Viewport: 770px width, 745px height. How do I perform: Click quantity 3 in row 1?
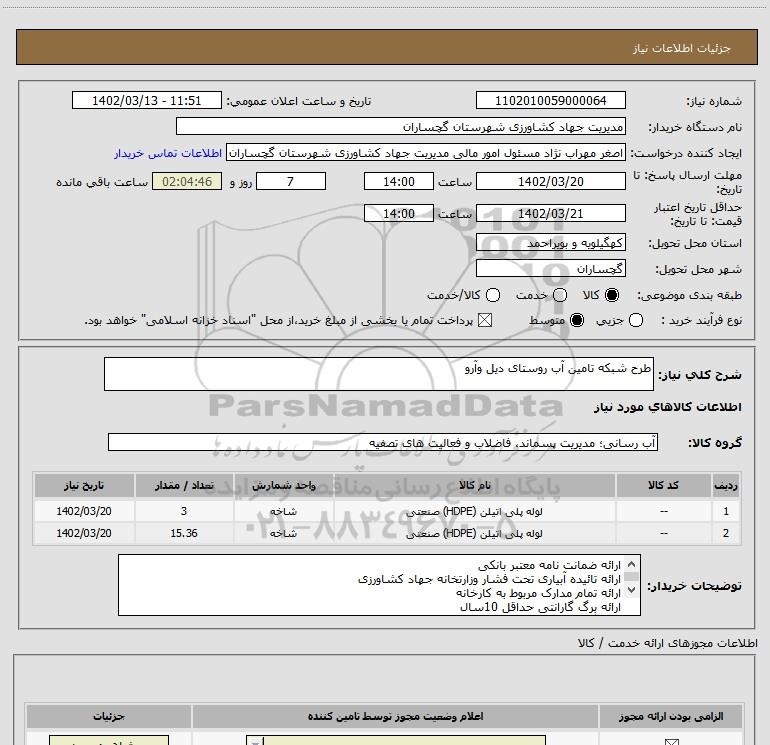pos(184,511)
